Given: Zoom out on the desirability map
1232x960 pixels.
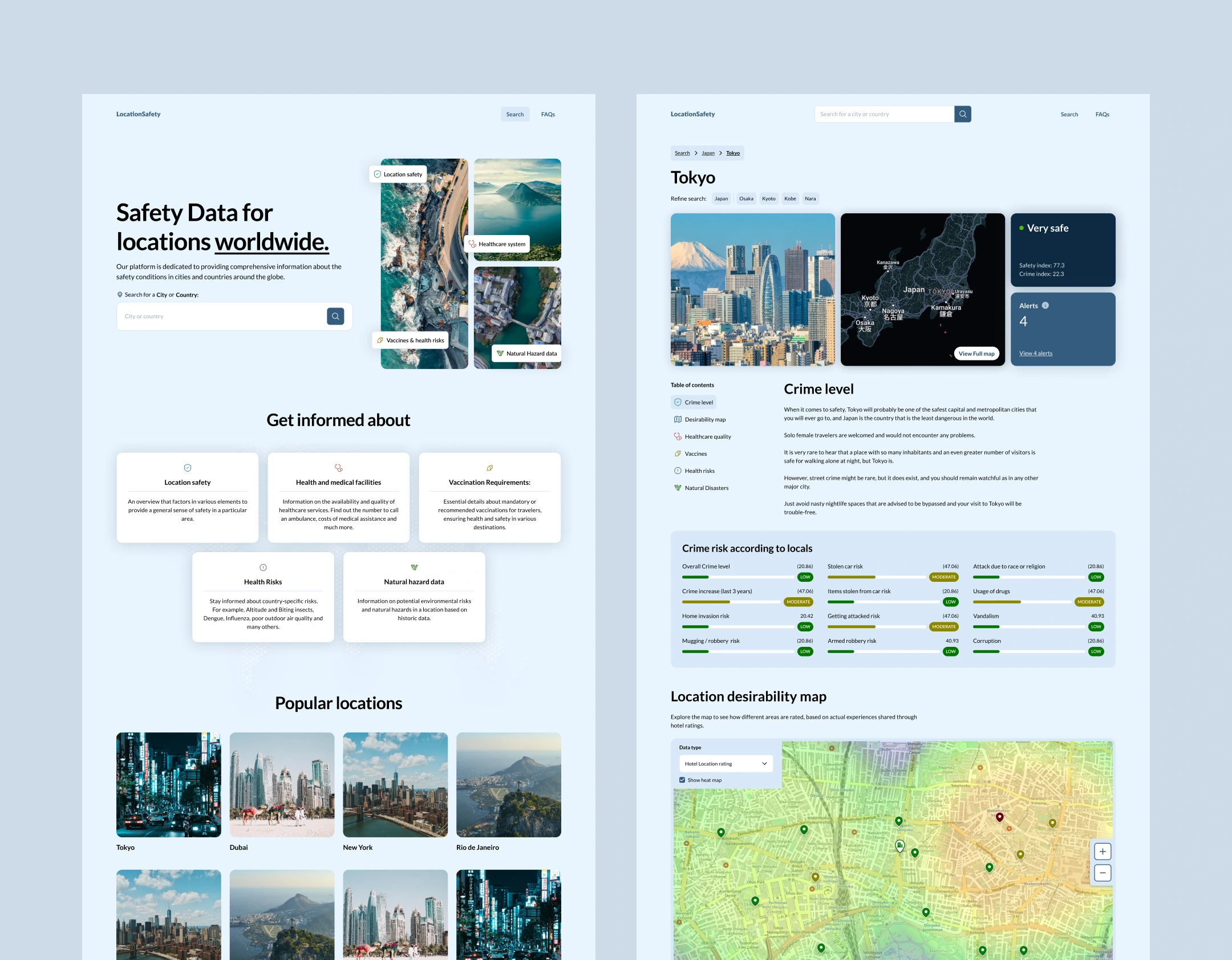Looking at the screenshot, I should pyautogui.click(x=1103, y=873).
